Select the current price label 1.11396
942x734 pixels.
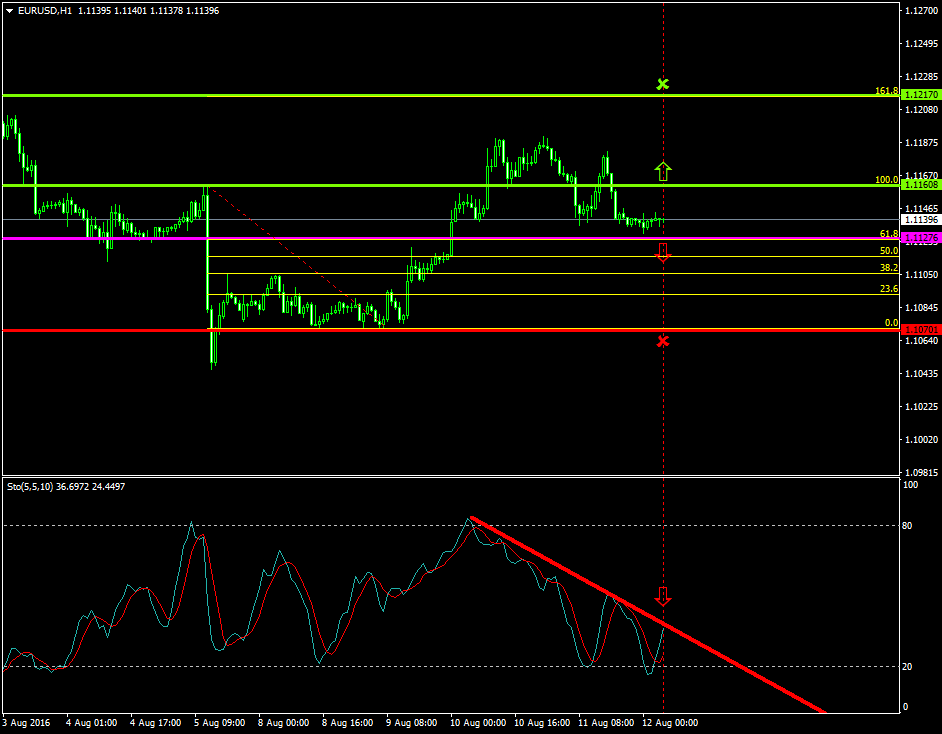(919, 219)
